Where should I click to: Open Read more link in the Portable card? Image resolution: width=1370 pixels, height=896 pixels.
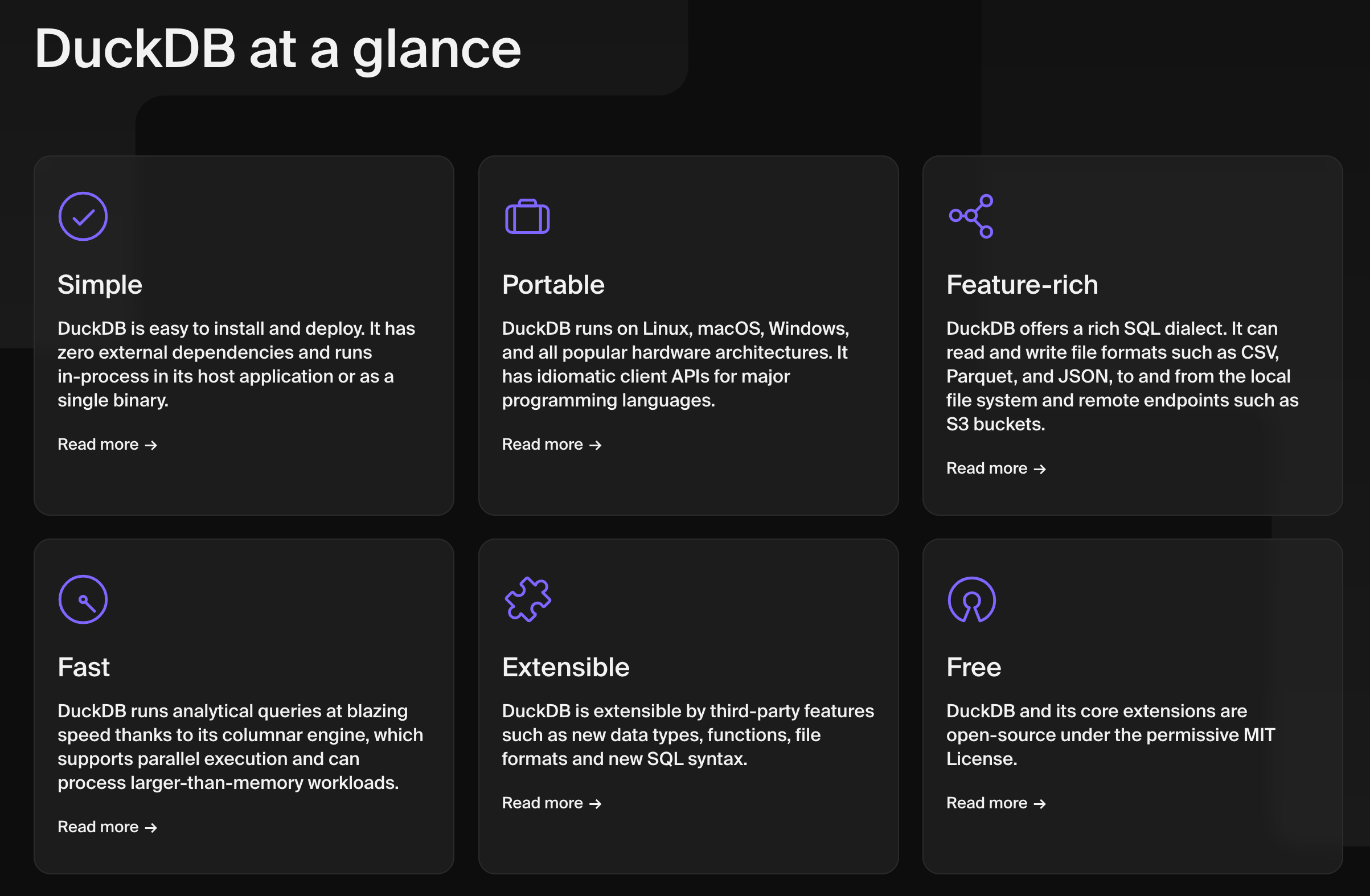click(x=543, y=443)
